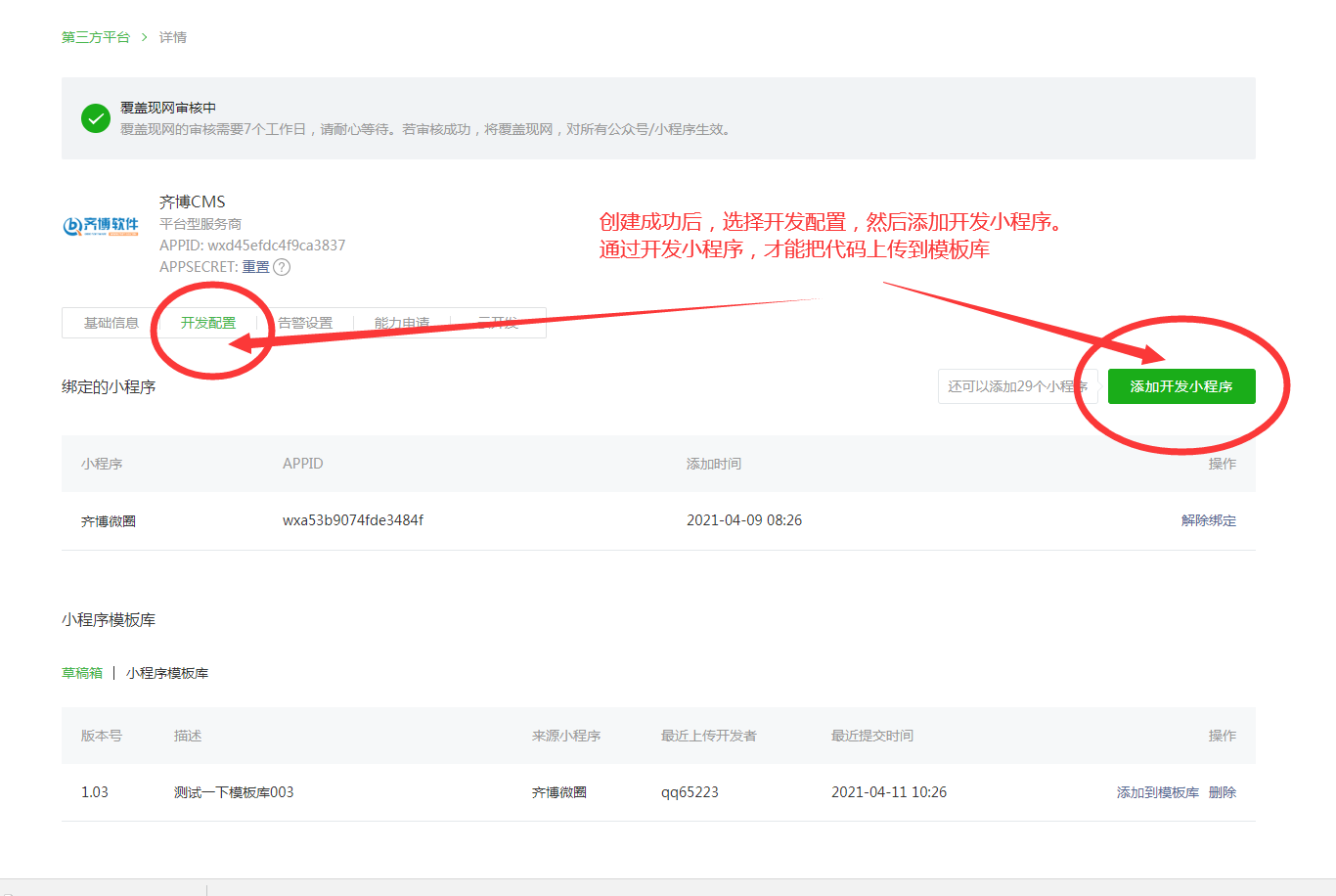Screen dimensions: 1336x896
Task: Switch to the 基础信息 tab
Action: [x=111, y=323]
